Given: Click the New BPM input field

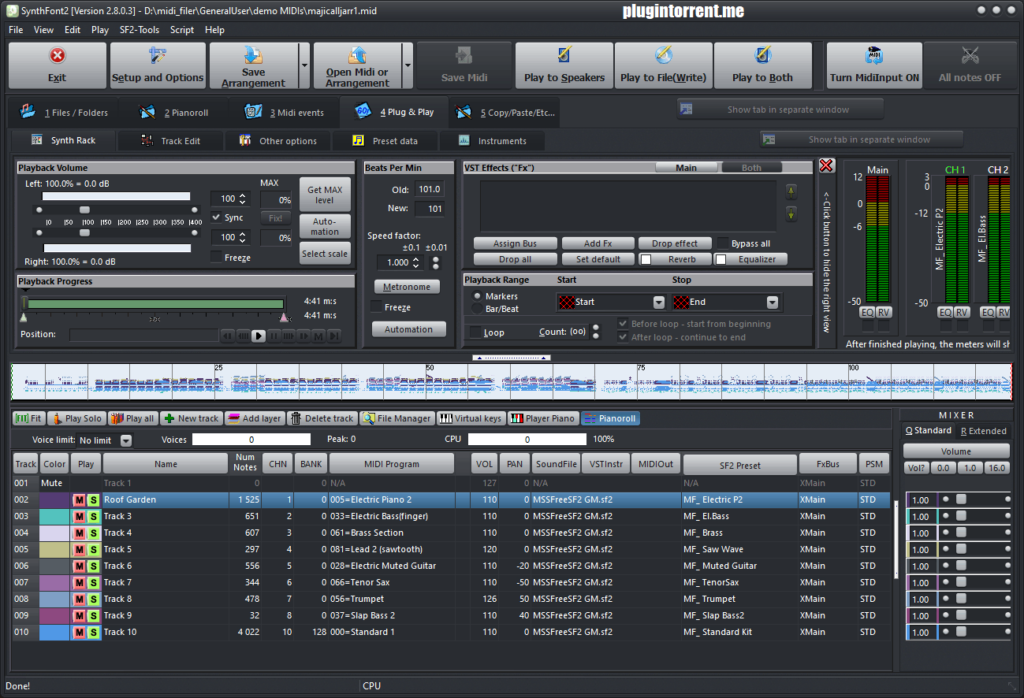Looking at the screenshot, I should coord(428,209).
